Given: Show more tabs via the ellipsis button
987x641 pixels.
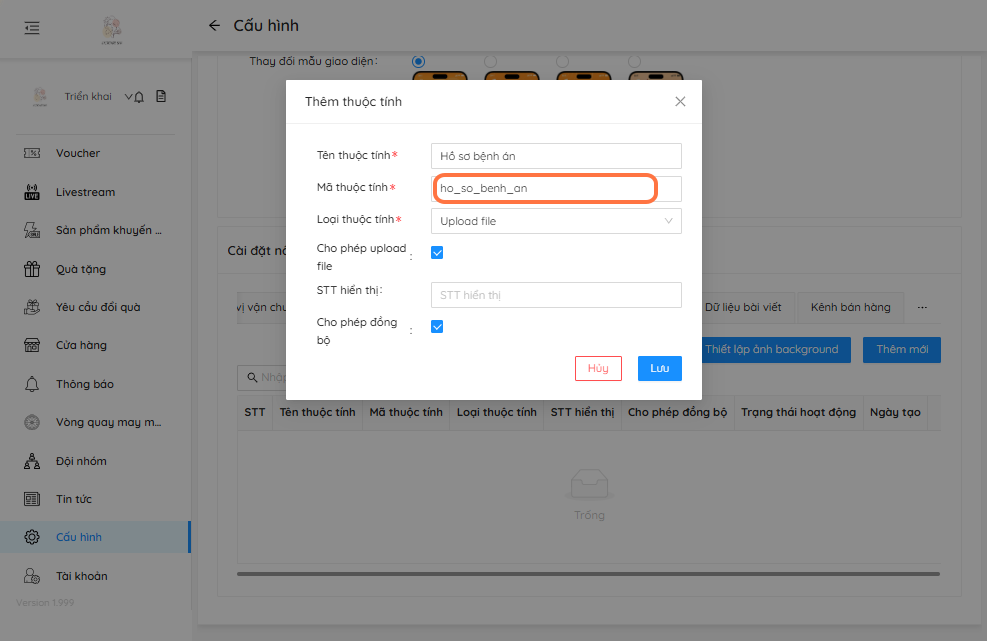Looking at the screenshot, I should point(922,308).
